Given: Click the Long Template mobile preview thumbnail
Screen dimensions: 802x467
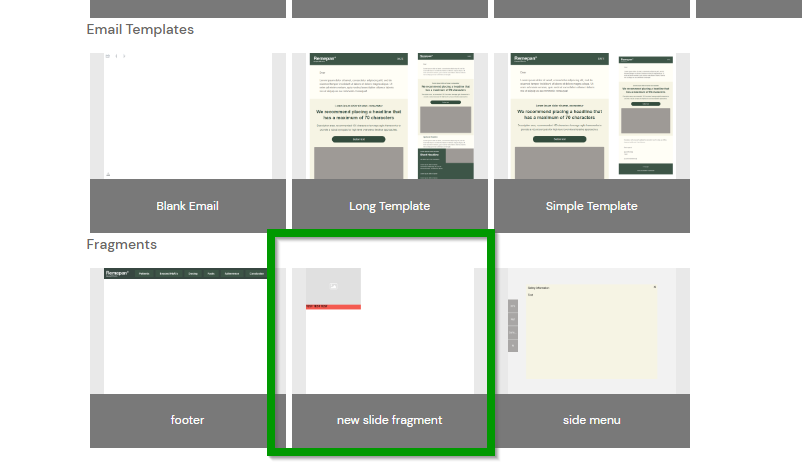Looking at the screenshot, I should [445, 115].
